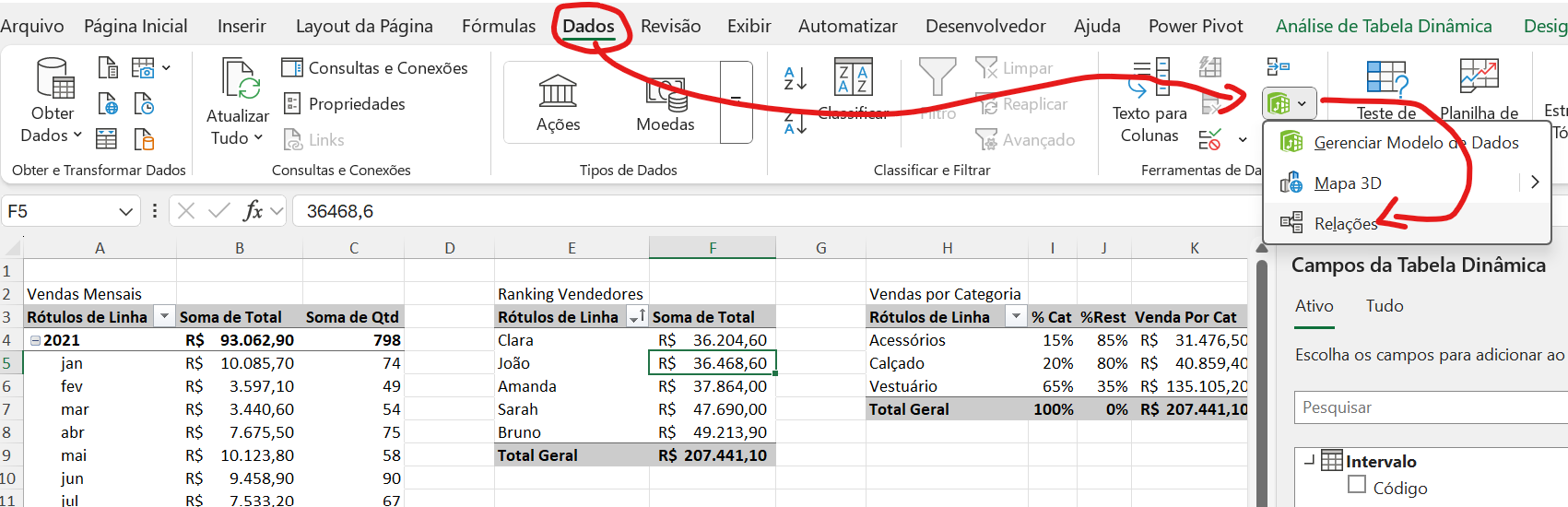Switch to the Desenvolvedor tab

click(986, 26)
